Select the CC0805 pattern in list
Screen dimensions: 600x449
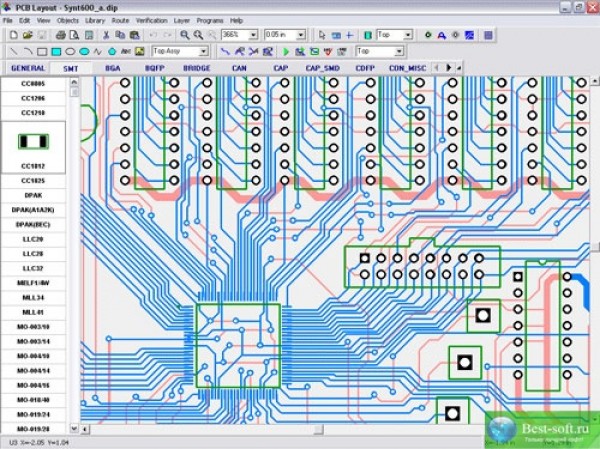(33, 84)
